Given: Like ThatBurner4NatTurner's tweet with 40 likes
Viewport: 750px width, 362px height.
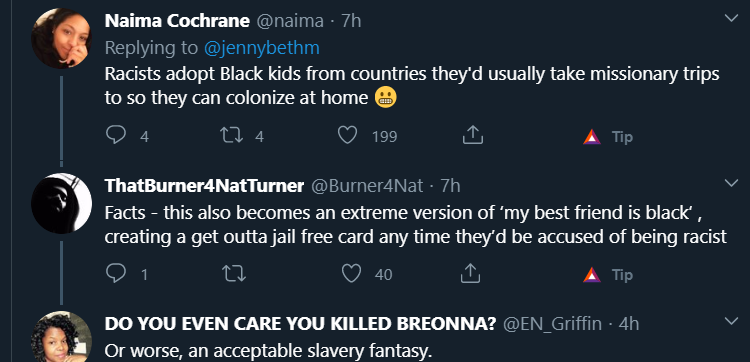Looking at the screenshot, I should pyautogui.click(x=352, y=274).
